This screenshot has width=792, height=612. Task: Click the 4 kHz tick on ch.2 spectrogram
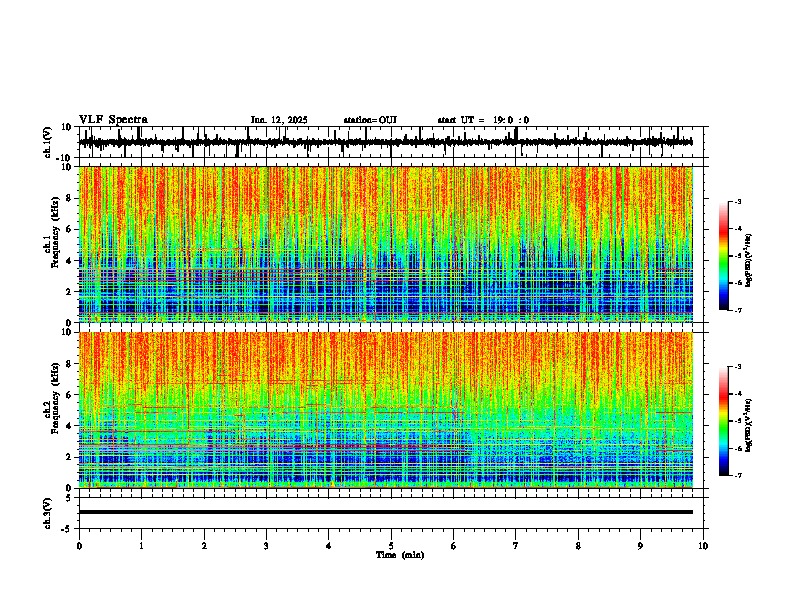pyautogui.click(x=69, y=426)
